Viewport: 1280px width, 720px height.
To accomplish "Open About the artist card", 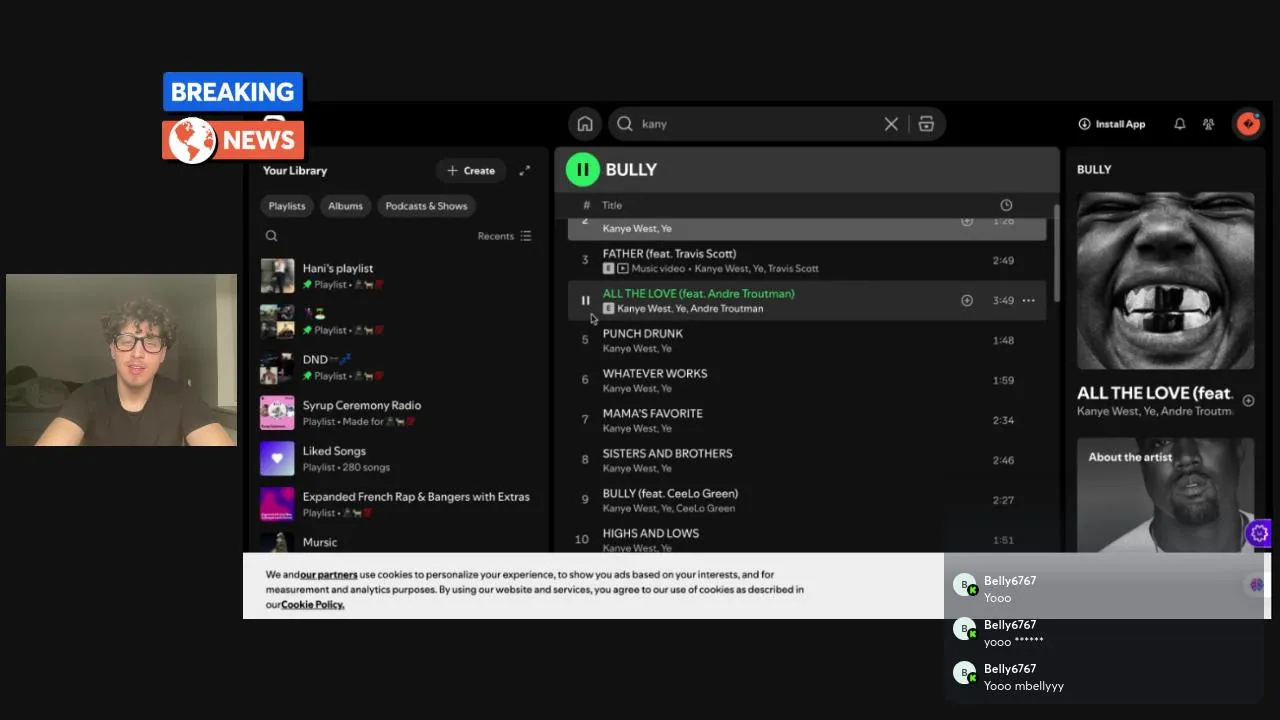I will tap(1165, 495).
